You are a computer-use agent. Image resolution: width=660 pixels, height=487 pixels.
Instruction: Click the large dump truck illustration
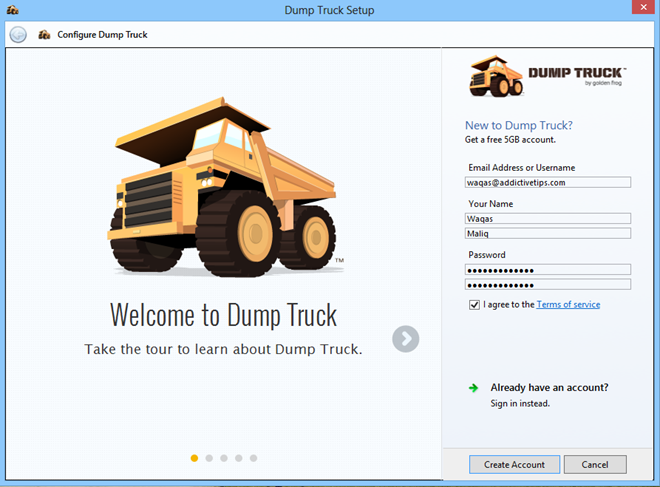click(x=226, y=187)
